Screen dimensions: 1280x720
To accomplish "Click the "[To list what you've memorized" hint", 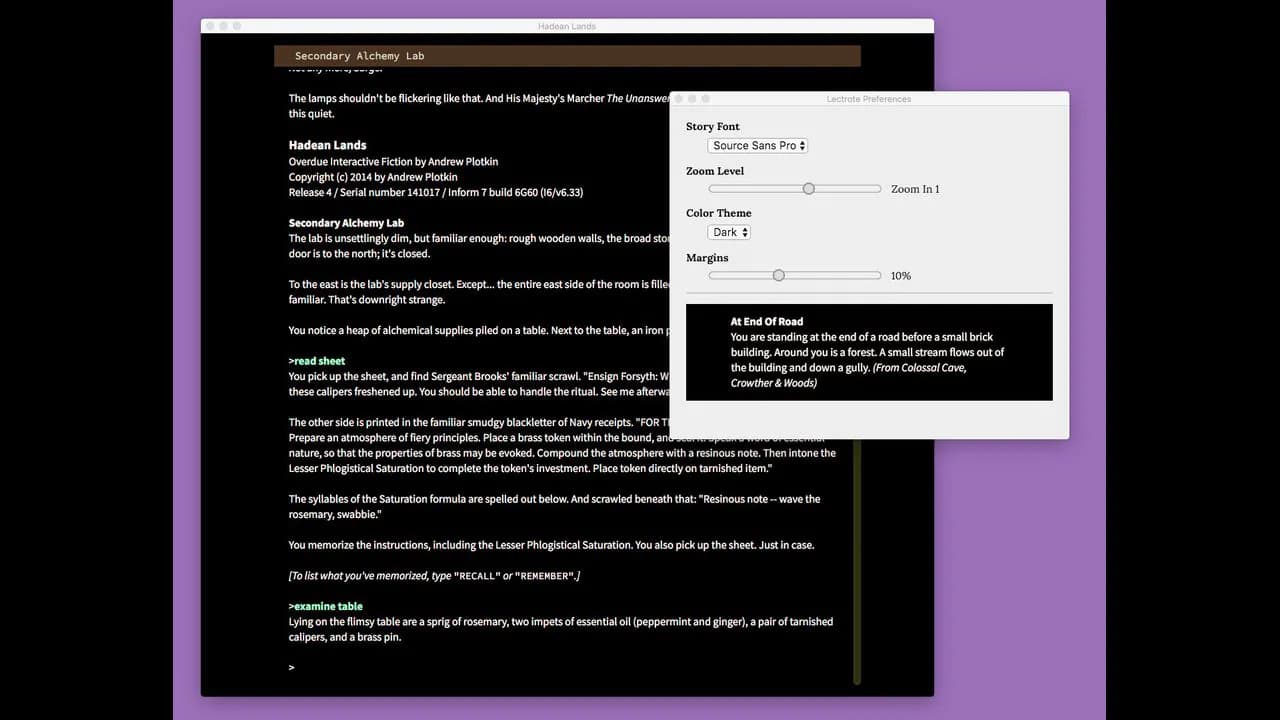I will [434, 576].
